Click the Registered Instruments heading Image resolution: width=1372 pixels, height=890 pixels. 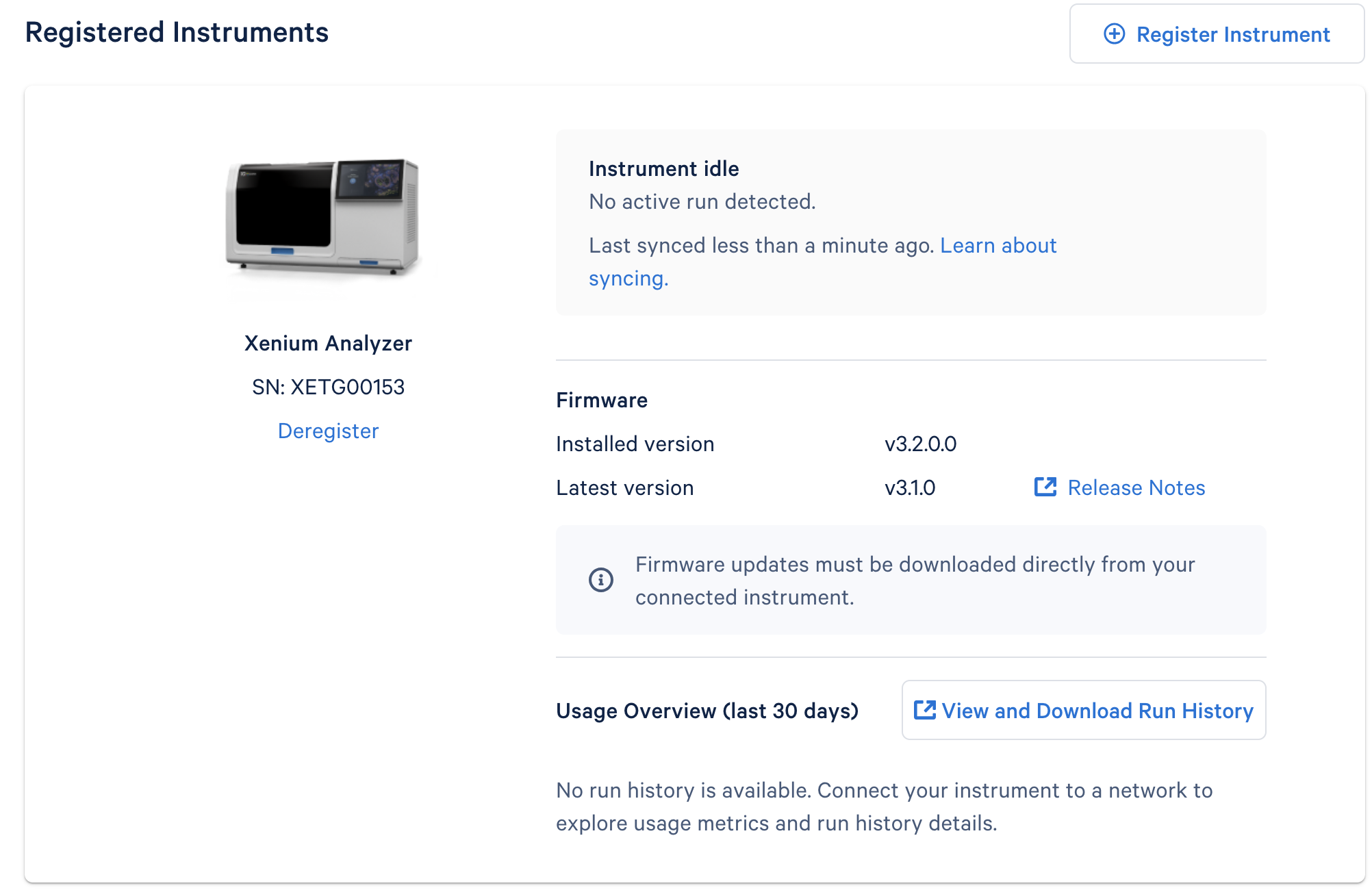click(177, 32)
